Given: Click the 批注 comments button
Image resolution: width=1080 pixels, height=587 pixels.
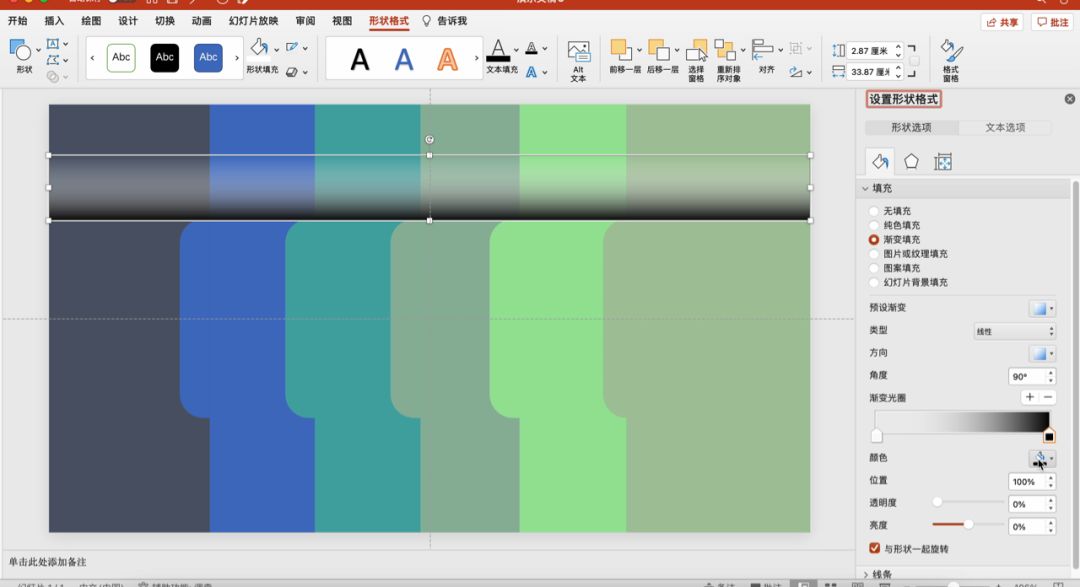Looking at the screenshot, I should click(x=1052, y=22).
